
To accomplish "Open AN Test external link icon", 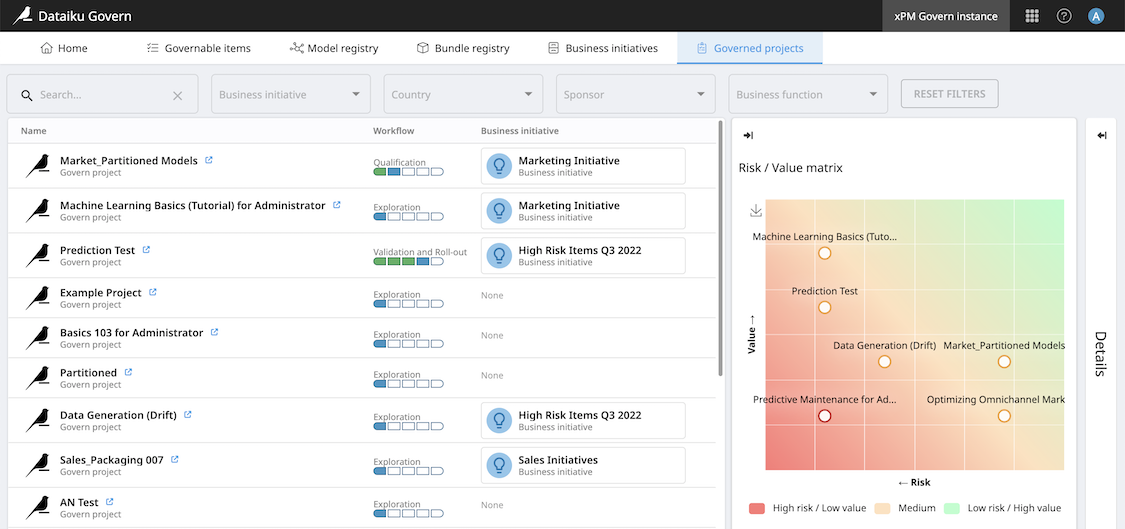I will (109, 502).
